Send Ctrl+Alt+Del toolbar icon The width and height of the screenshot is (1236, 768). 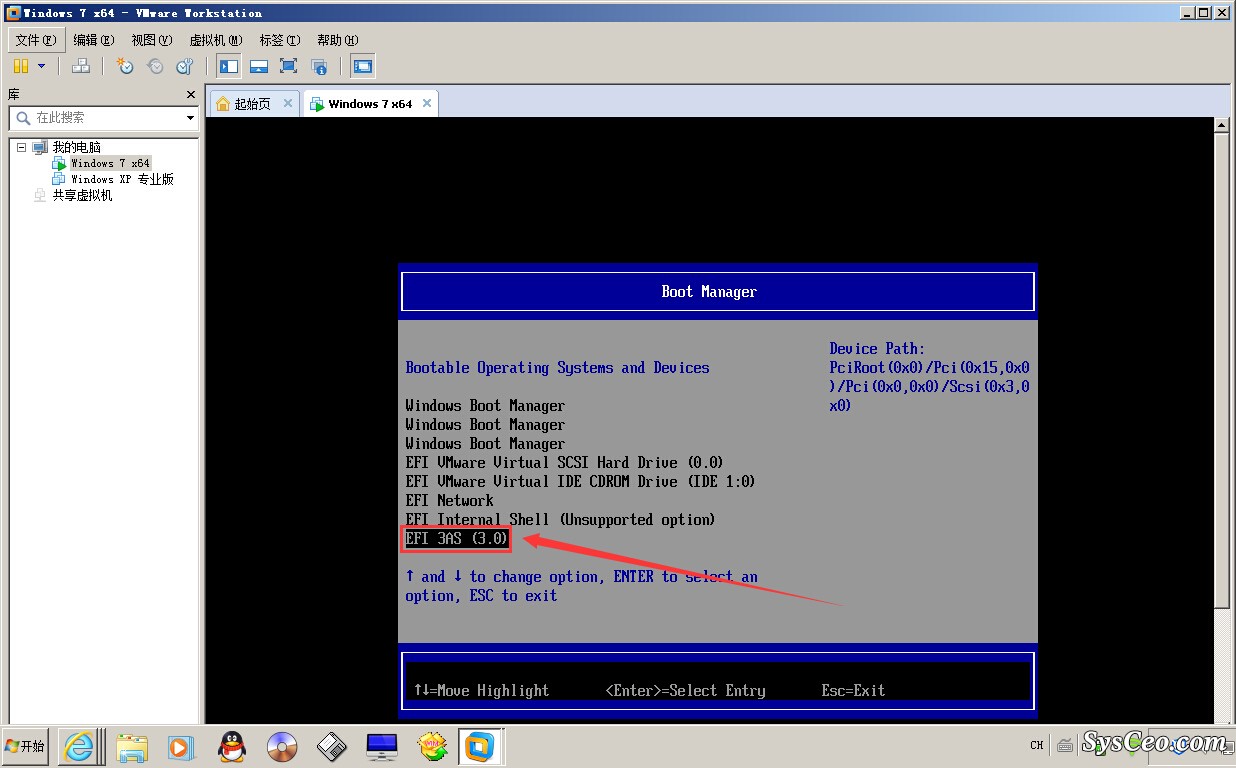pyautogui.click(x=81, y=66)
